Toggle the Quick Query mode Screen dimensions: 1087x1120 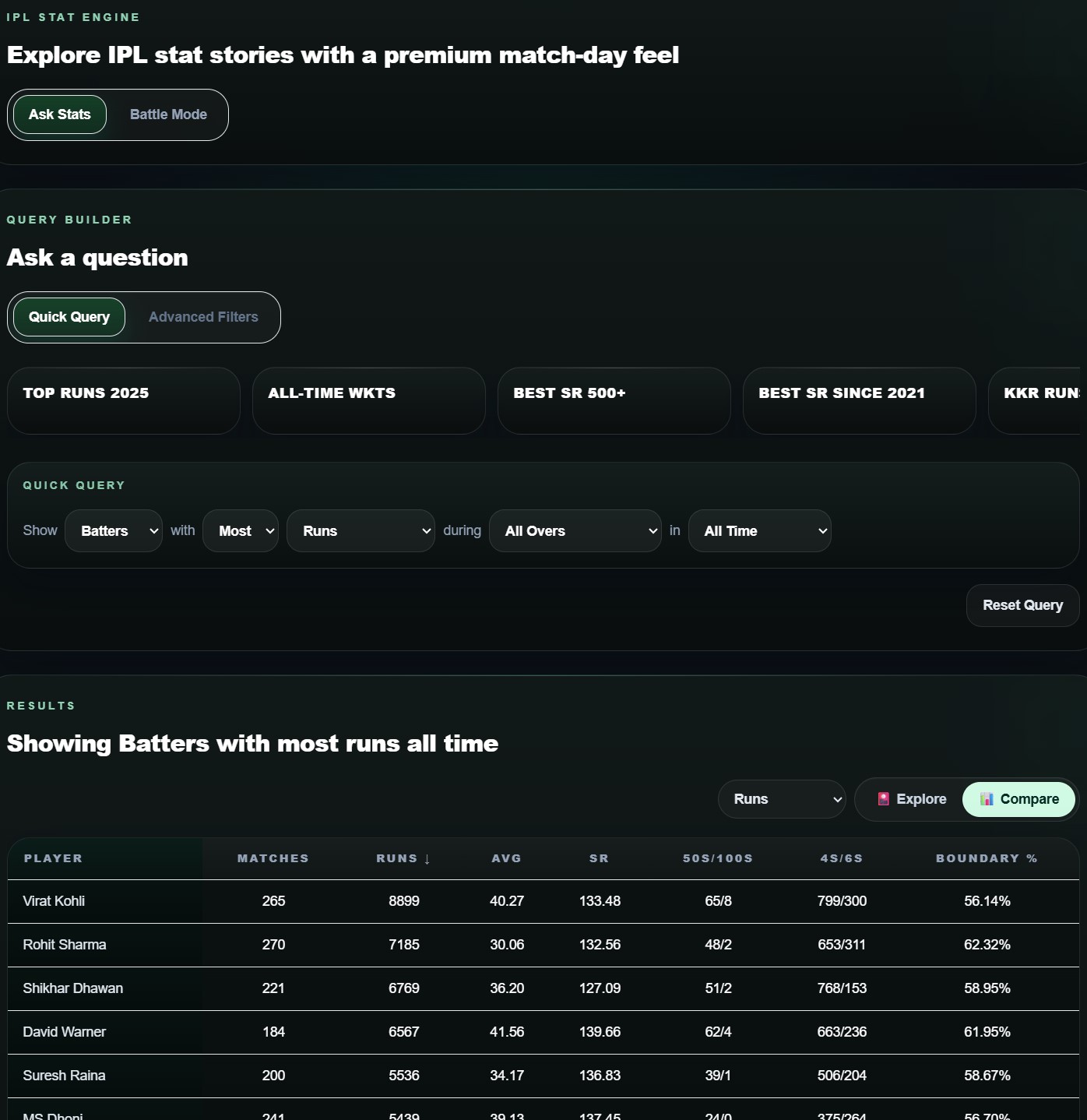(x=69, y=317)
